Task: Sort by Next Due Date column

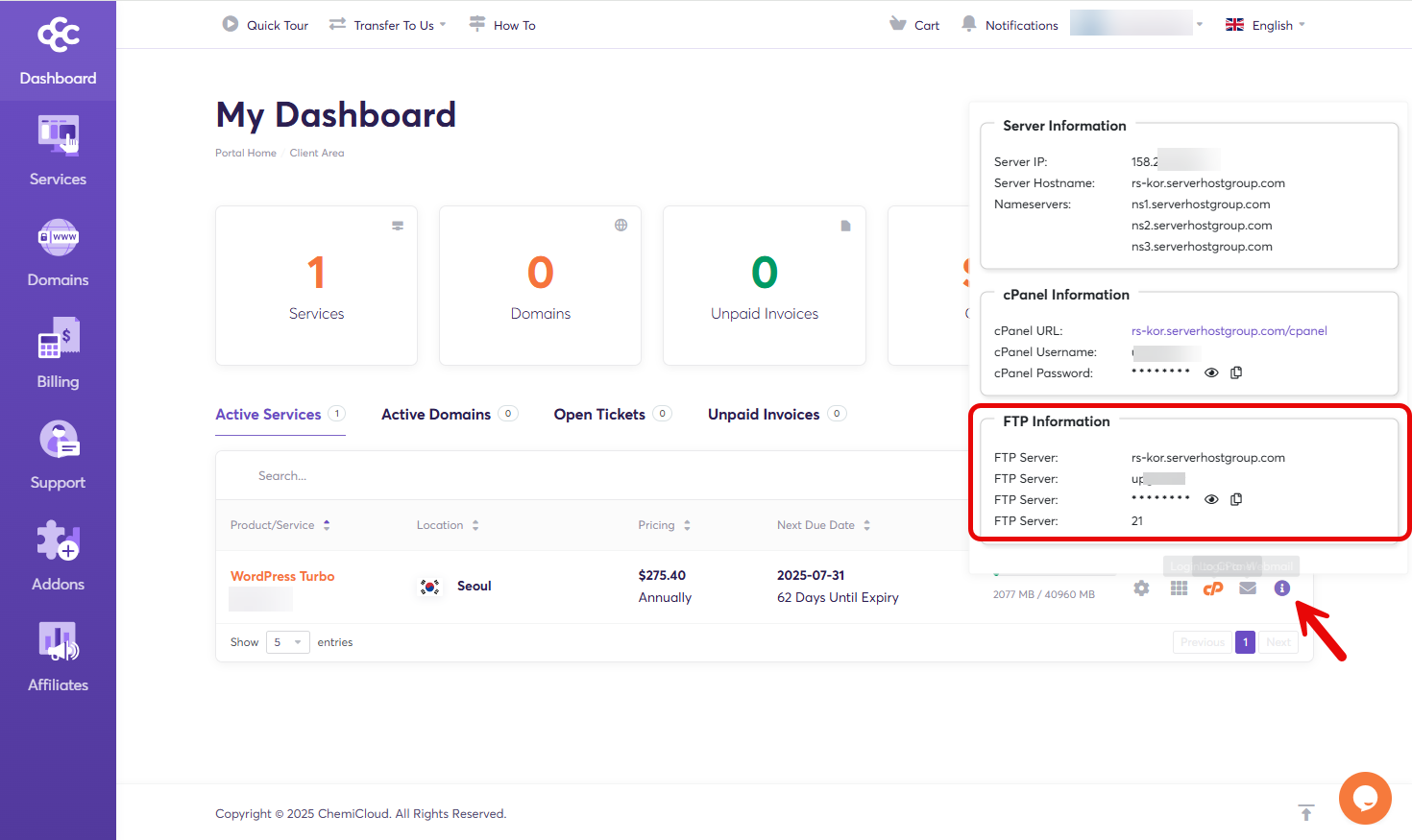Action: click(824, 525)
